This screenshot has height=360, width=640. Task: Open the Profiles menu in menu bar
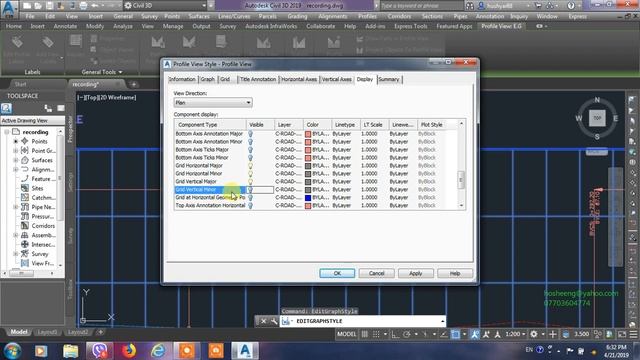(x=367, y=16)
